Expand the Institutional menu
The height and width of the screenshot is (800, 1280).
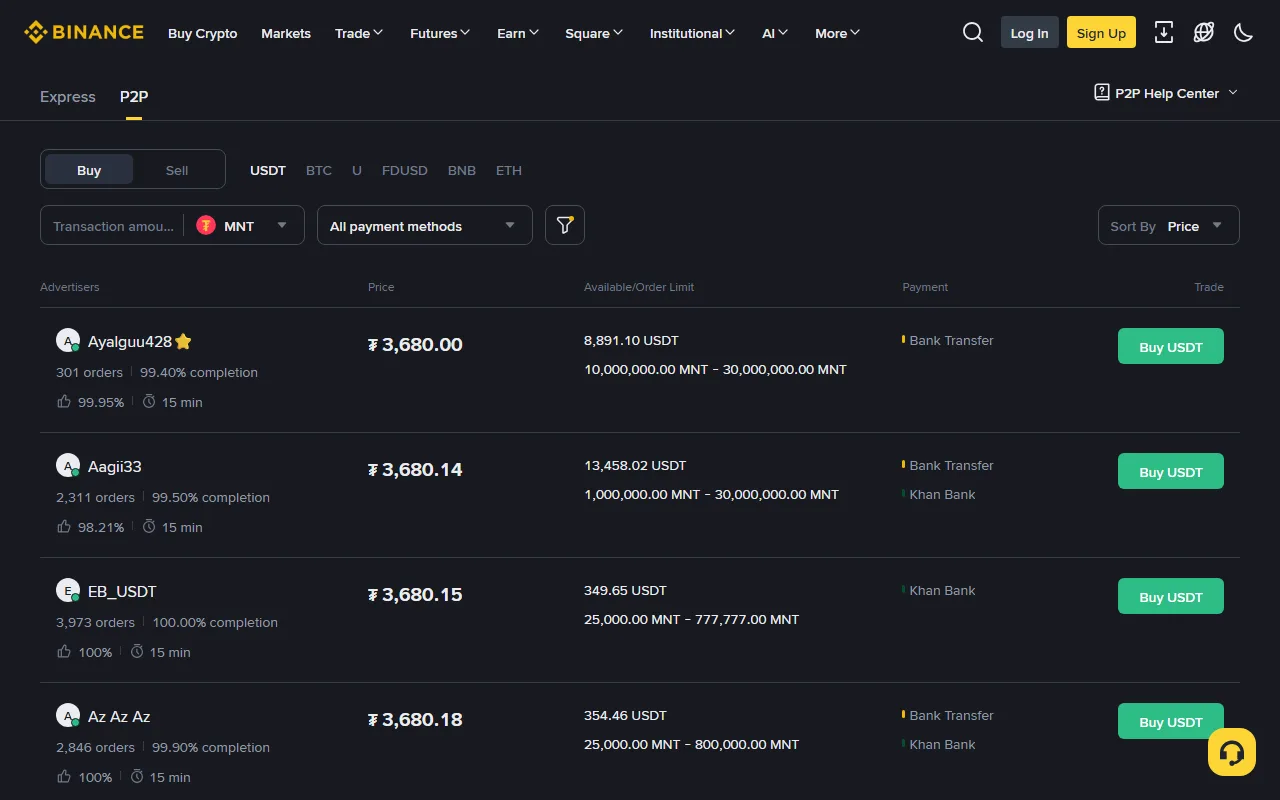[x=692, y=33]
